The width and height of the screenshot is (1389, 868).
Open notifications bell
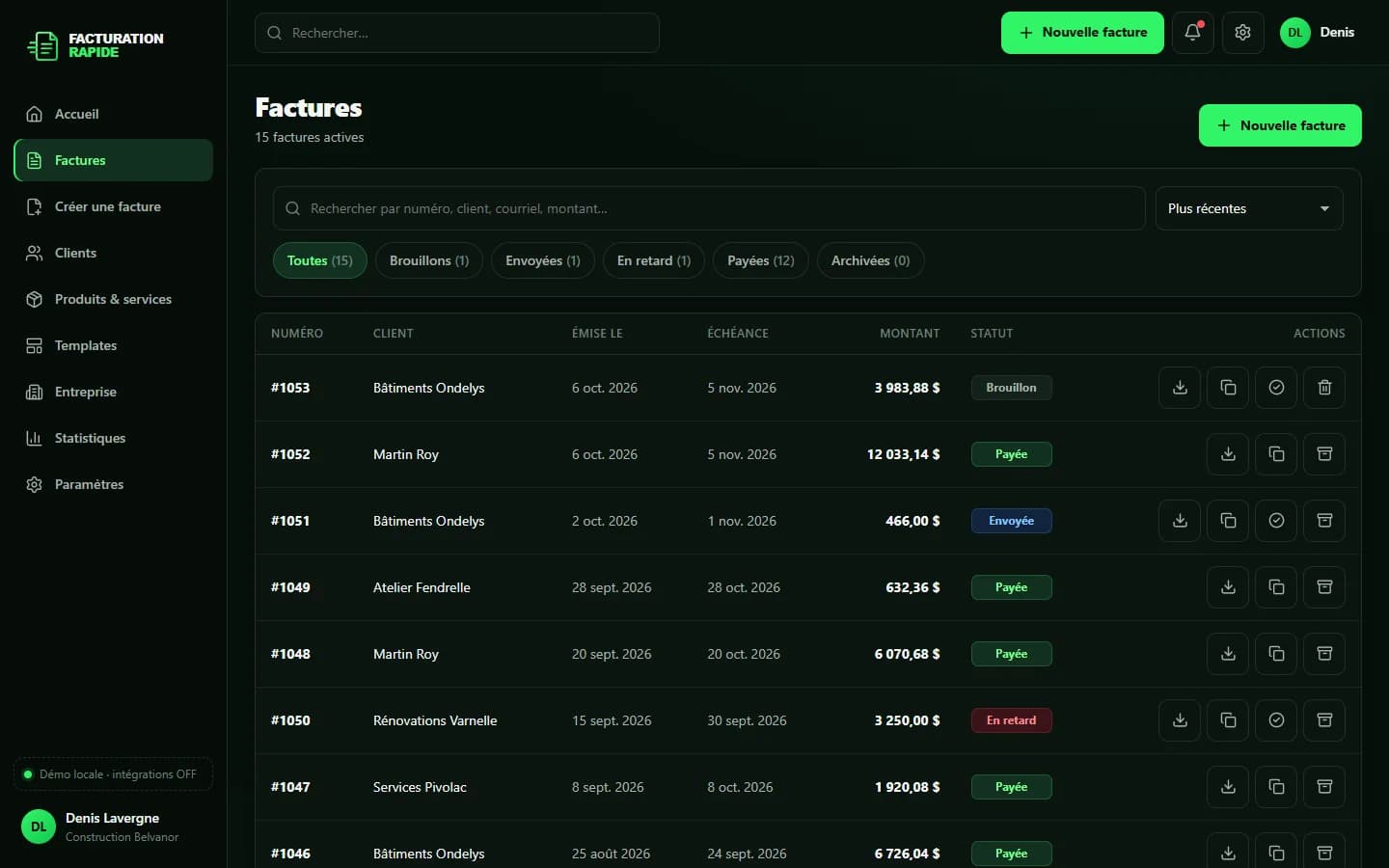1193,33
